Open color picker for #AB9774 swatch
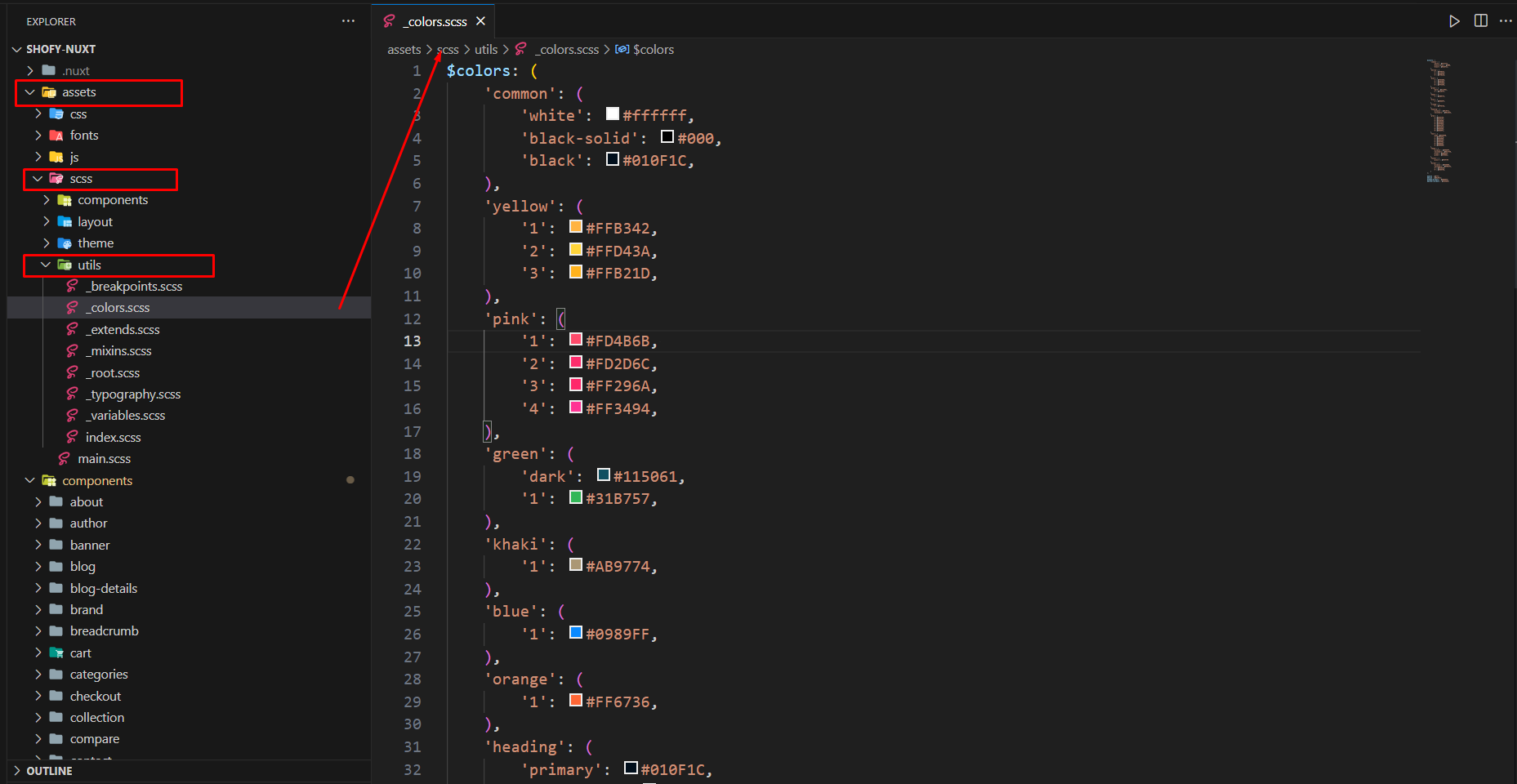 [576, 565]
